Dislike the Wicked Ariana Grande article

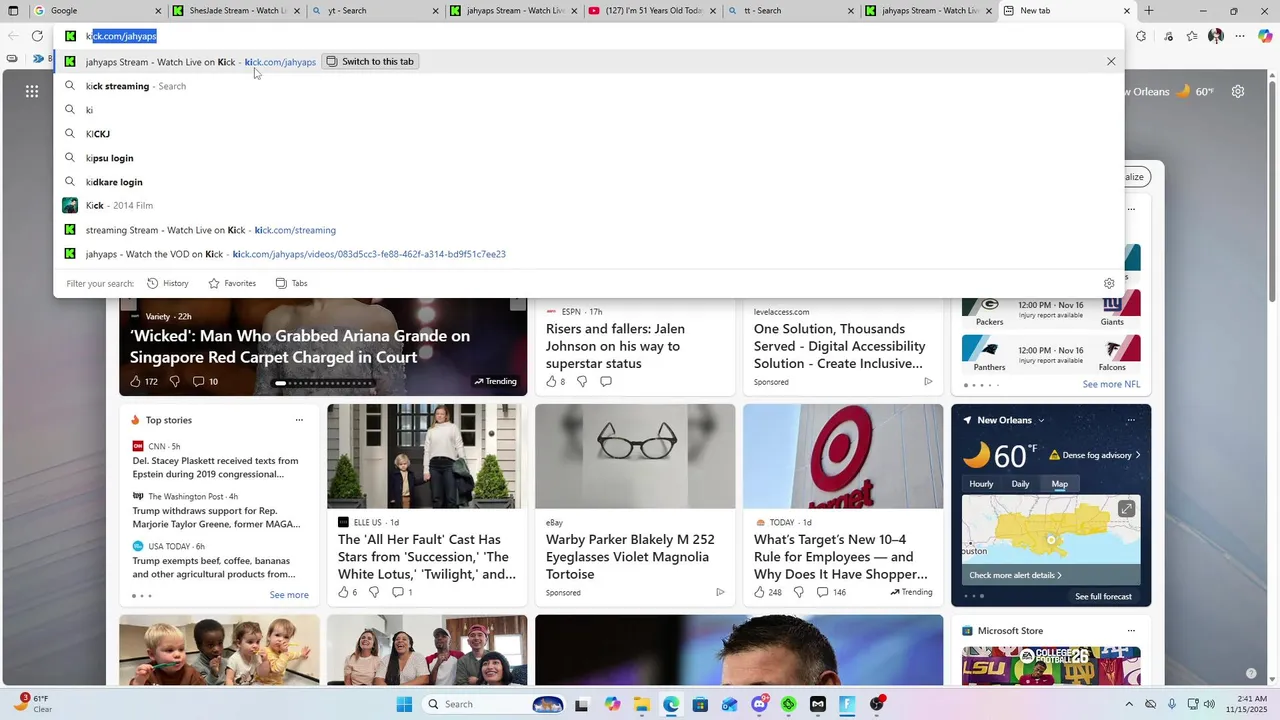(174, 381)
